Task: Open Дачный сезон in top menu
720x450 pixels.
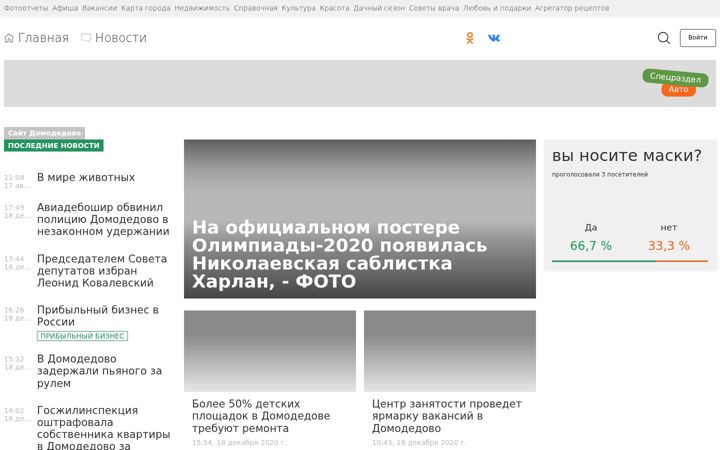Action: pos(379,8)
